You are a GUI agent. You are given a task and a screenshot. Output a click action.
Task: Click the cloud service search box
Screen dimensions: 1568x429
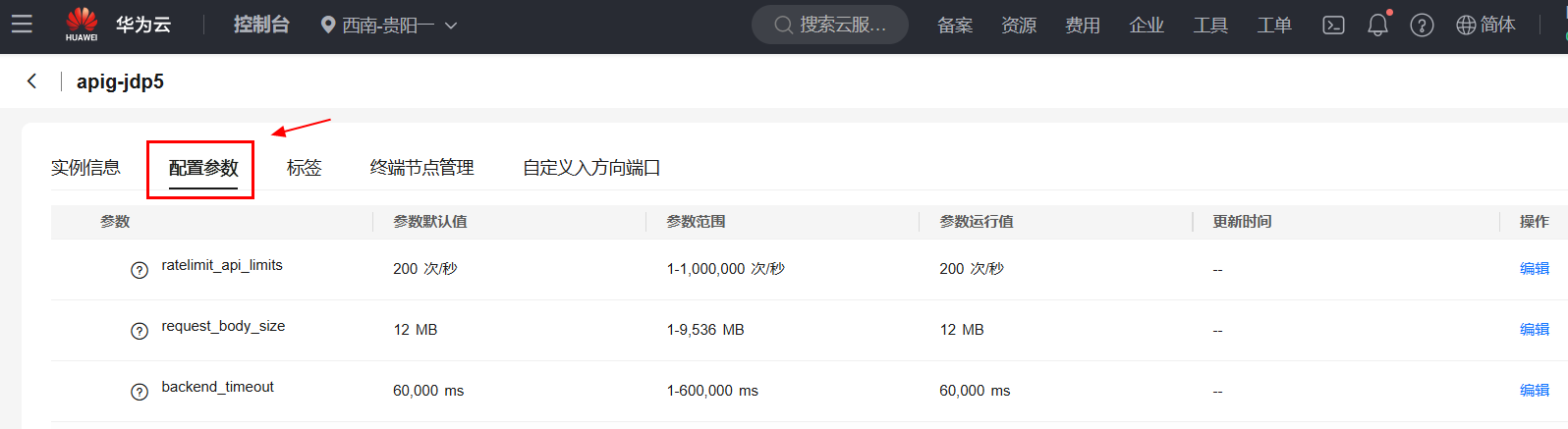(x=830, y=26)
